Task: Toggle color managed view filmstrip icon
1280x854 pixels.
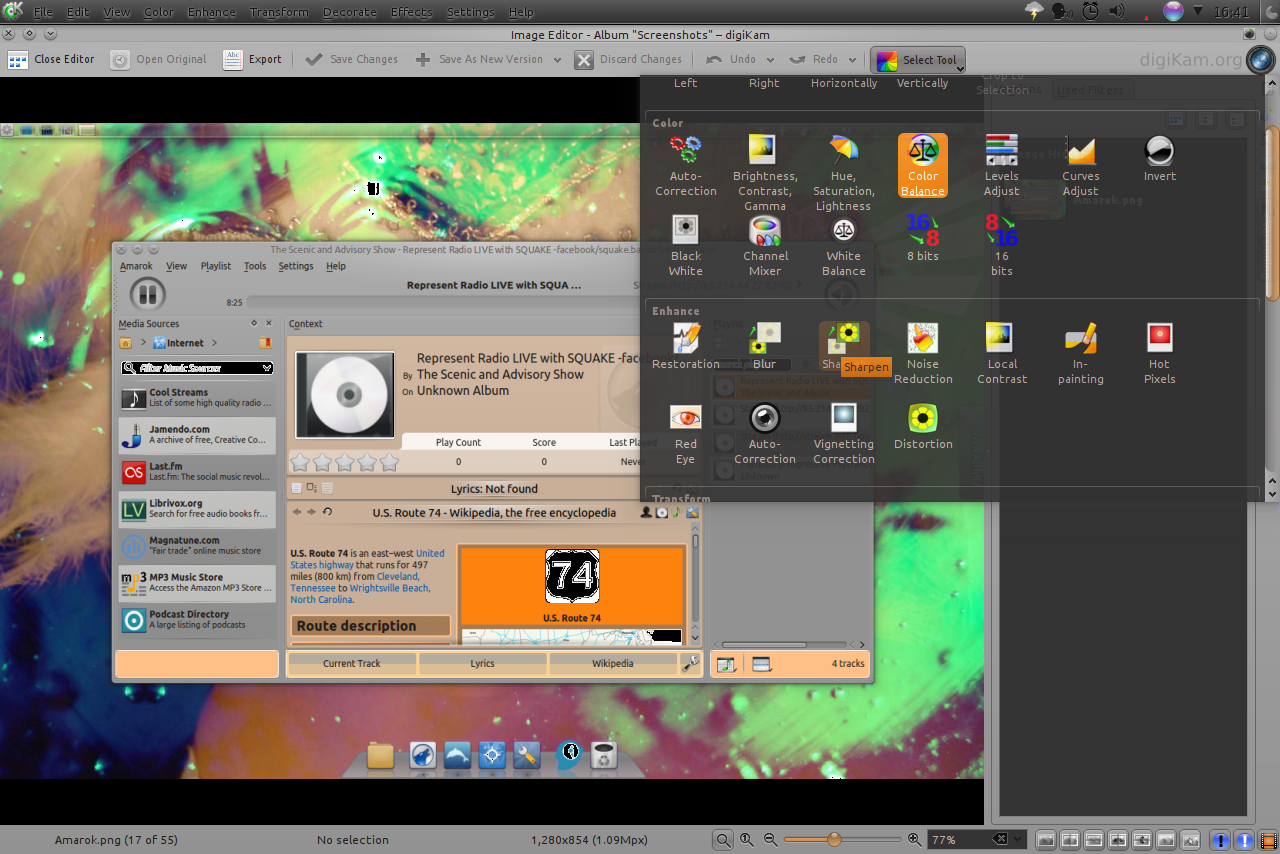Action: [x=1268, y=840]
